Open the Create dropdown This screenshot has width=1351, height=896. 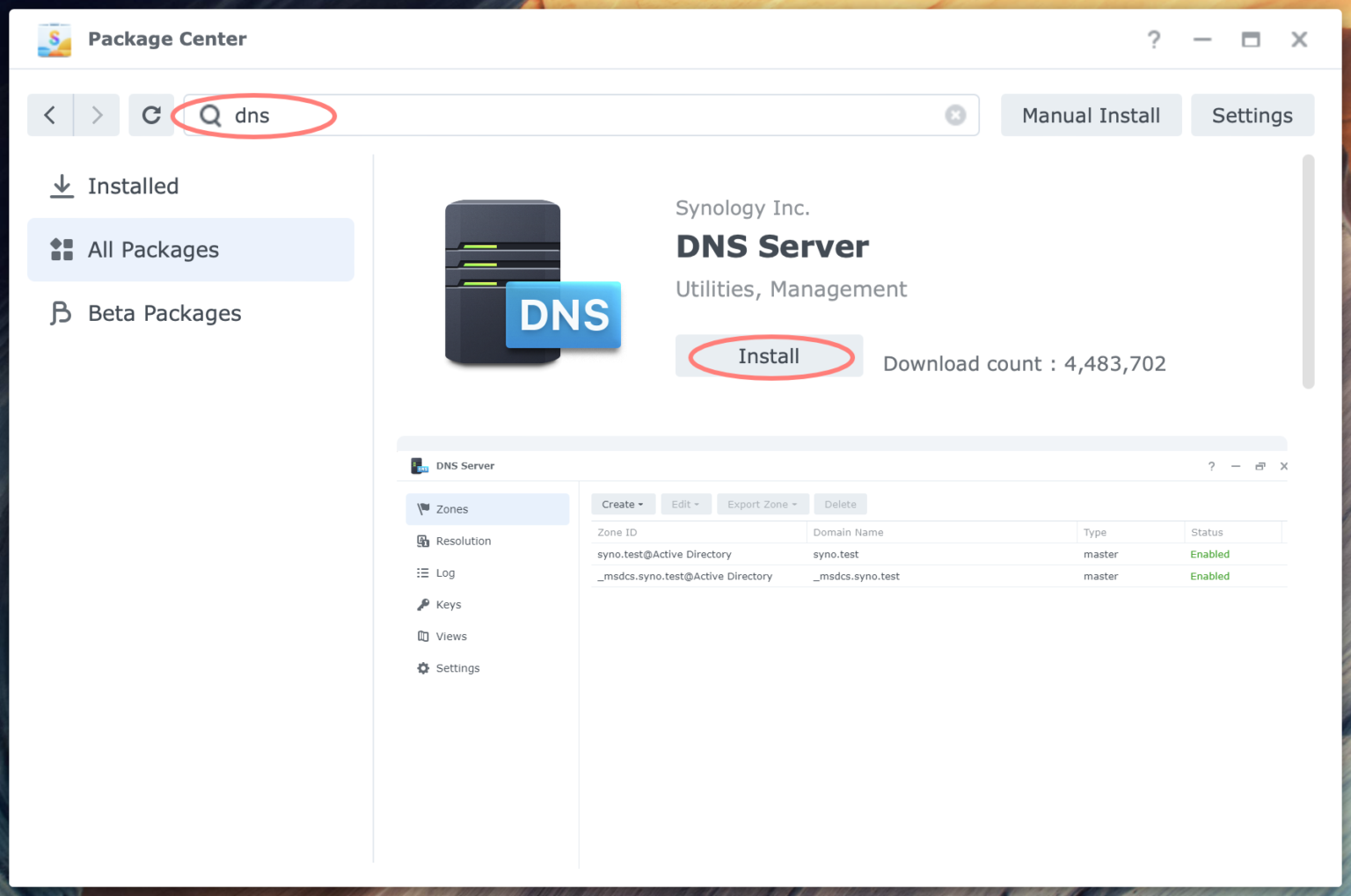pyautogui.click(x=623, y=504)
